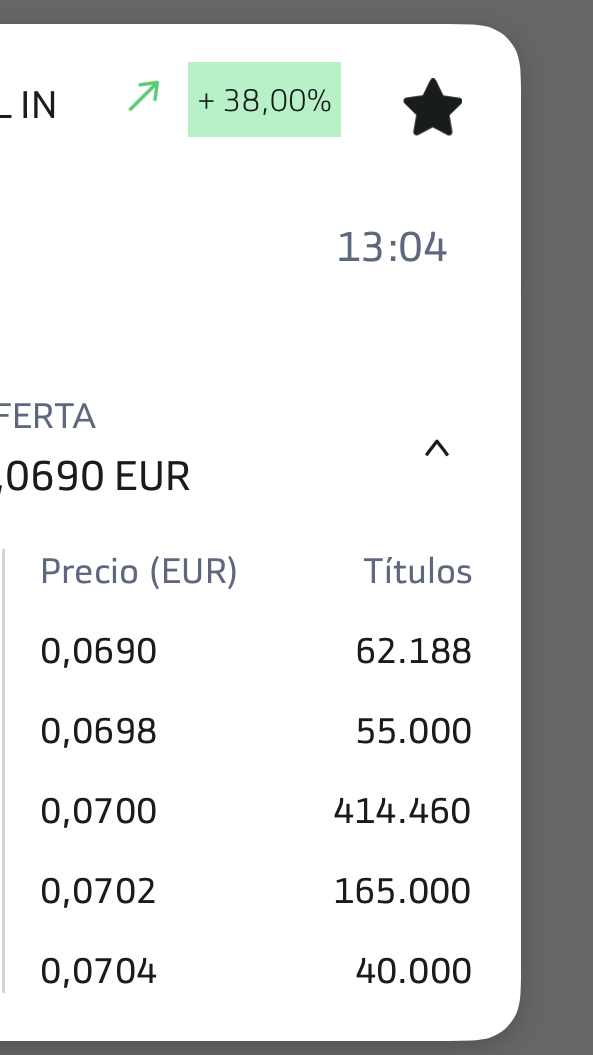593x1055 pixels.
Task: Select the green price-change arrow symbol
Action: click(143, 97)
